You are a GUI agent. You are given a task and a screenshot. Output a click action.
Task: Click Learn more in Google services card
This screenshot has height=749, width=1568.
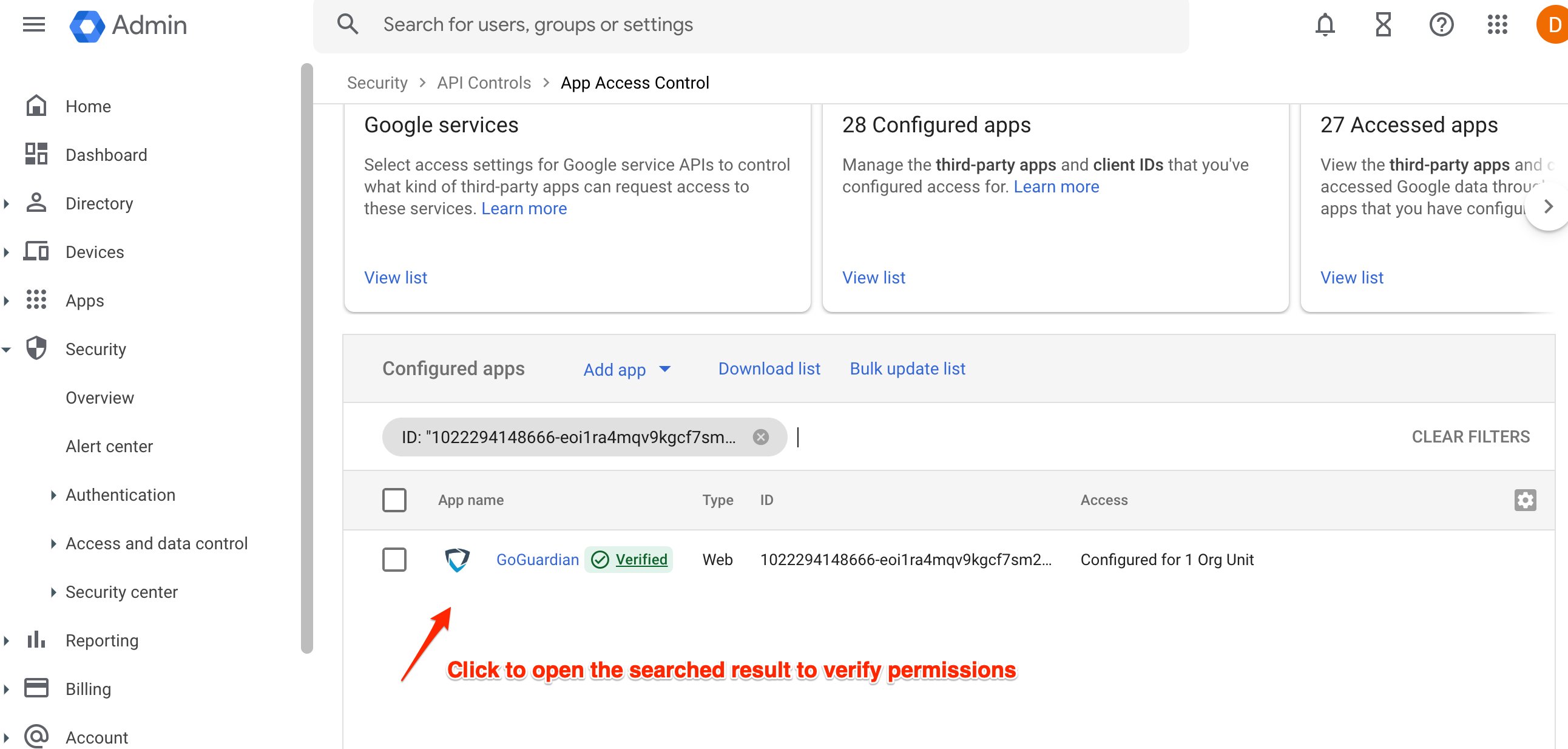(524, 208)
